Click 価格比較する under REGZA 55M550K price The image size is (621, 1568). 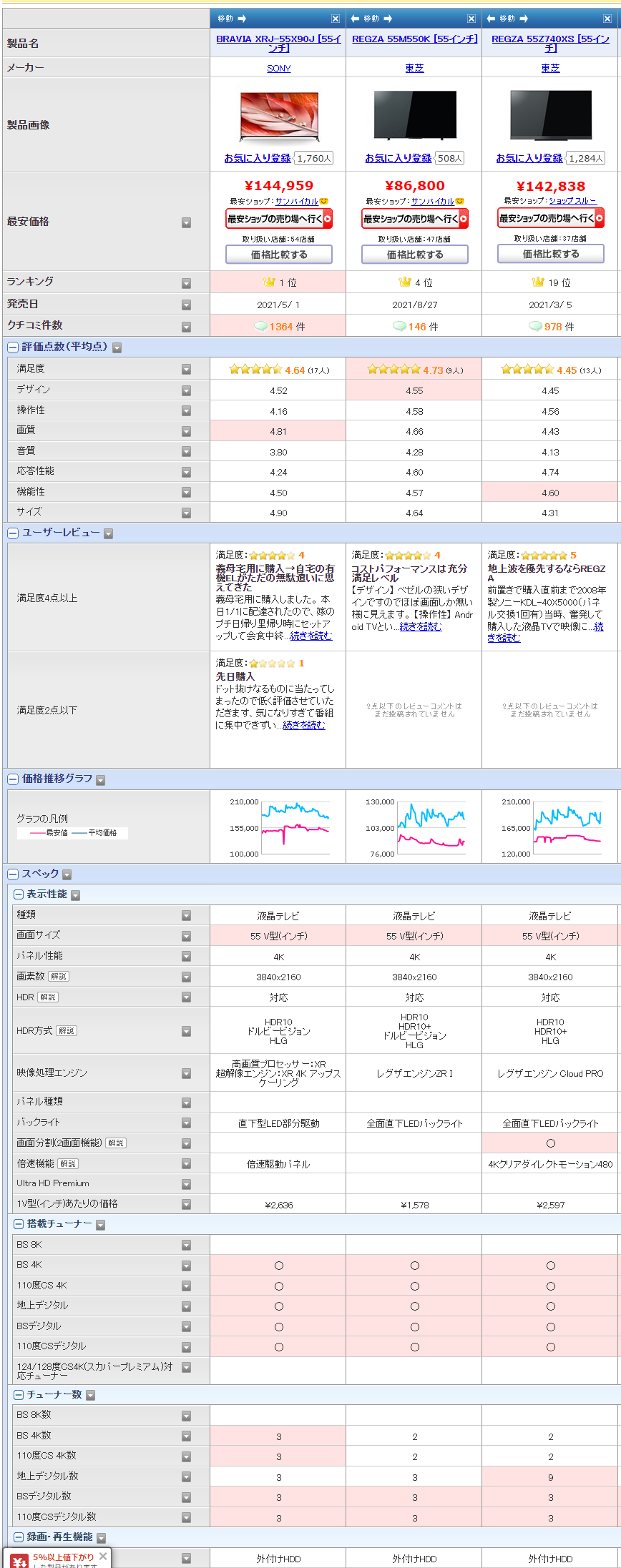click(415, 255)
